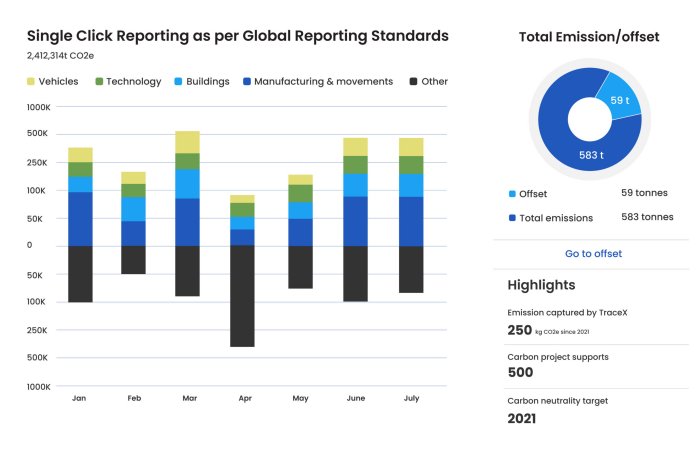Viewport: 700px width, 455px height.
Task: Click the Carbon project supports 500 value
Action: pos(521,373)
